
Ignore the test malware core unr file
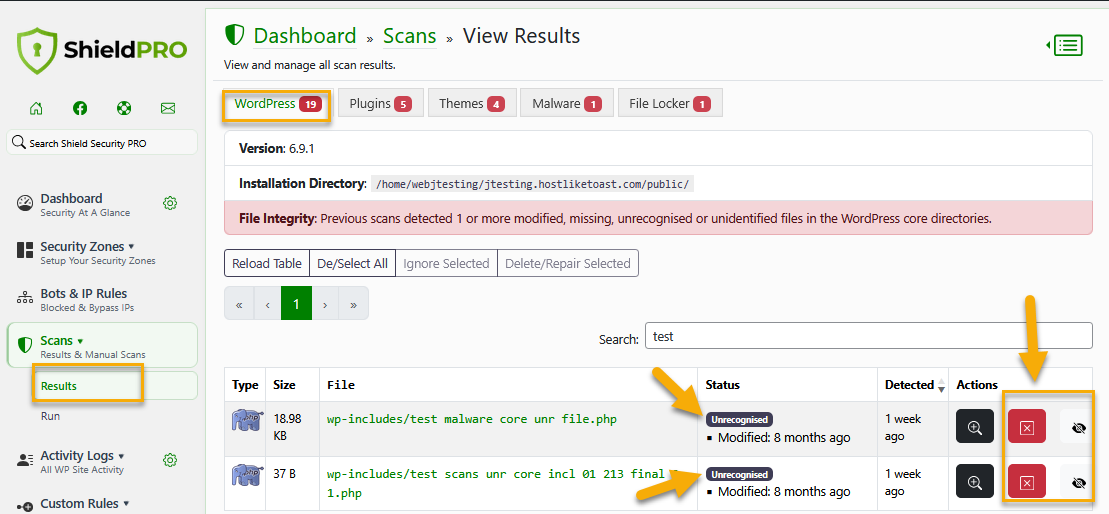point(1078,428)
